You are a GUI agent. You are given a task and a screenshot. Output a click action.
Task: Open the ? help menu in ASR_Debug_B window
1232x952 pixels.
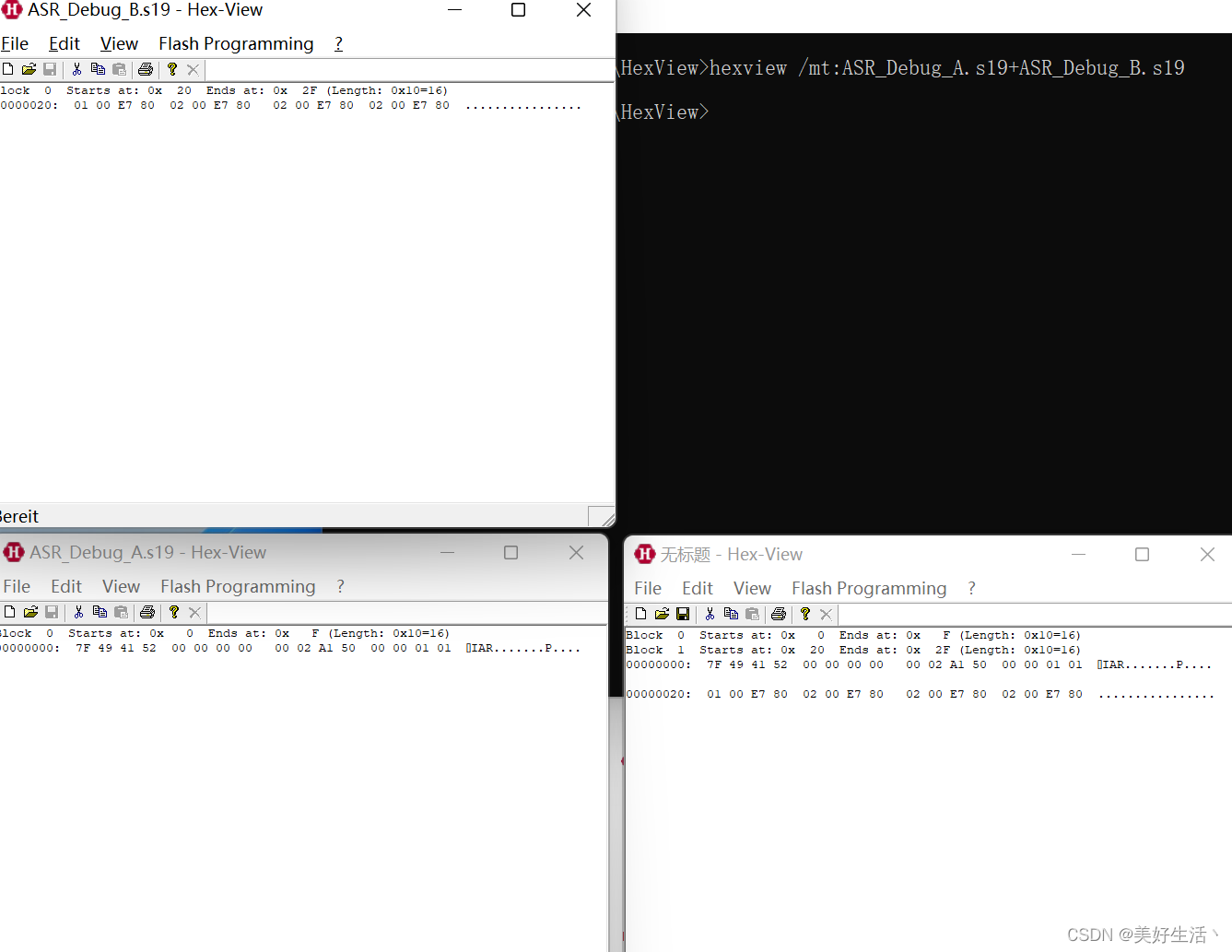[x=338, y=43]
